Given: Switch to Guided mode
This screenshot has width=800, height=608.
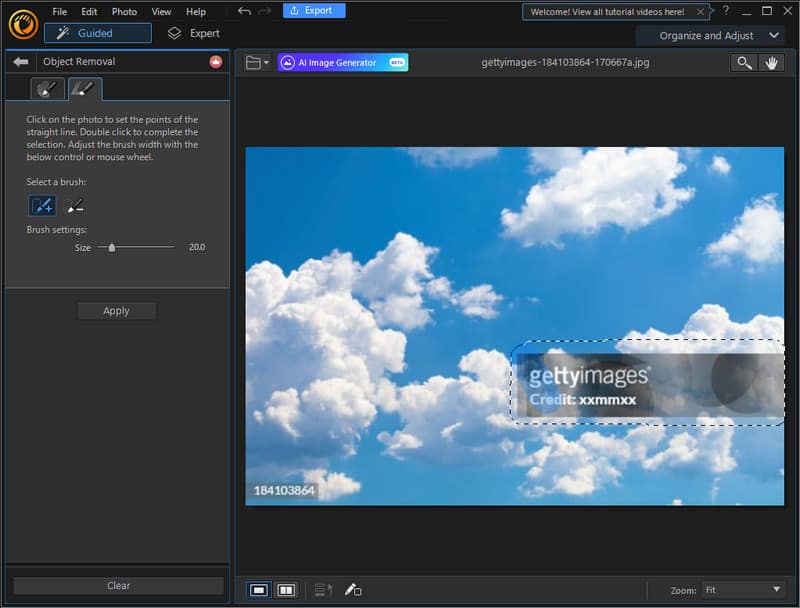Looking at the screenshot, I should (x=97, y=33).
